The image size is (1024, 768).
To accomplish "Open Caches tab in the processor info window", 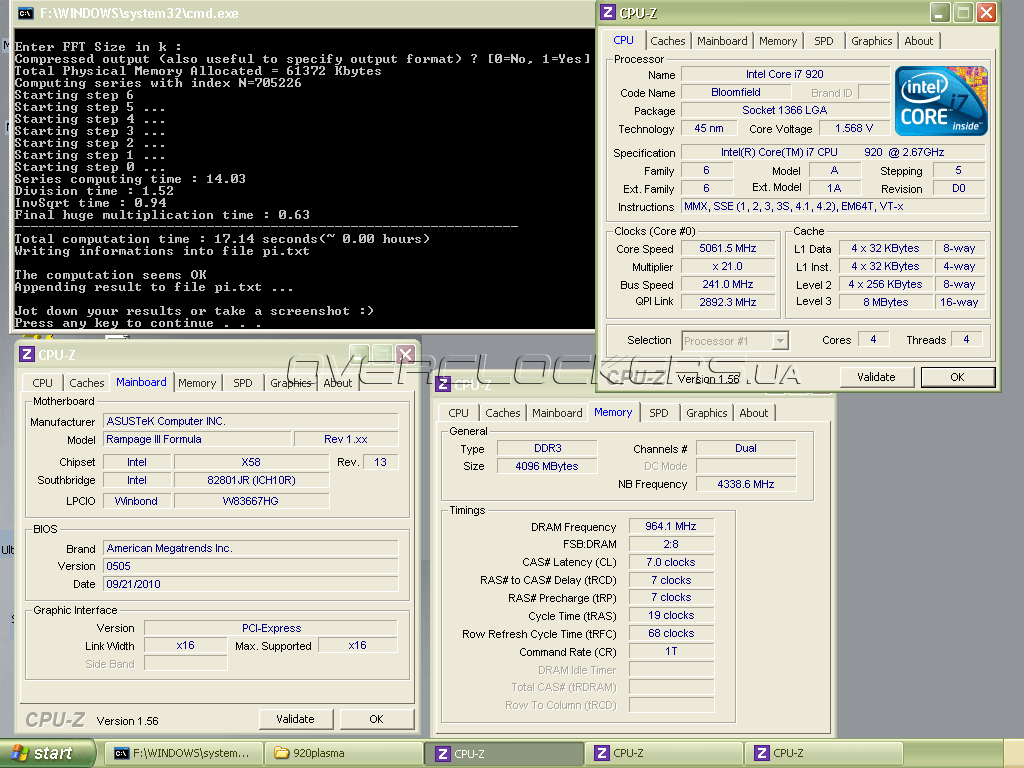I will click(x=668, y=41).
